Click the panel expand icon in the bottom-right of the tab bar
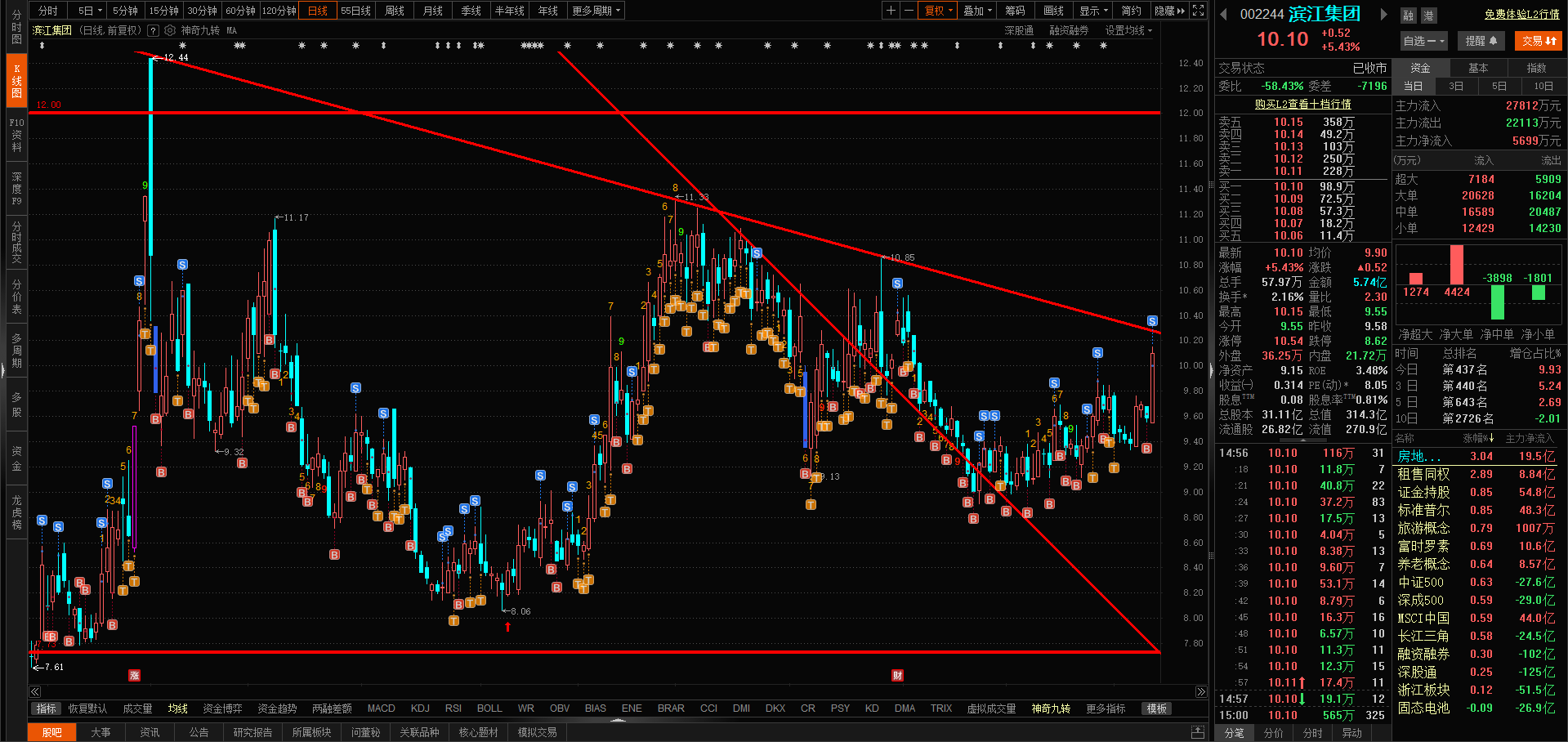 pyautogui.click(x=1197, y=731)
